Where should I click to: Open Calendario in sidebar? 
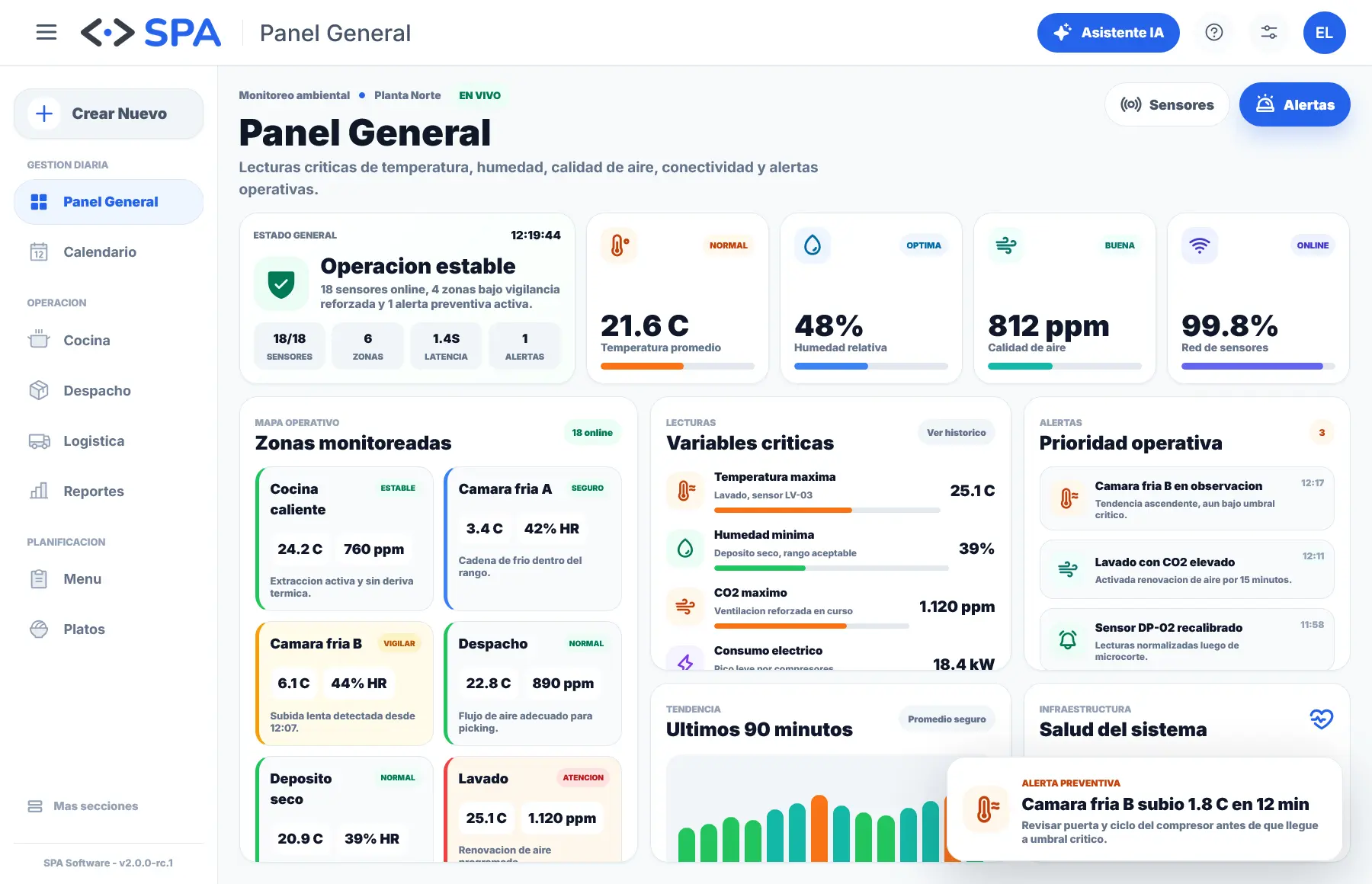[x=109, y=252]
